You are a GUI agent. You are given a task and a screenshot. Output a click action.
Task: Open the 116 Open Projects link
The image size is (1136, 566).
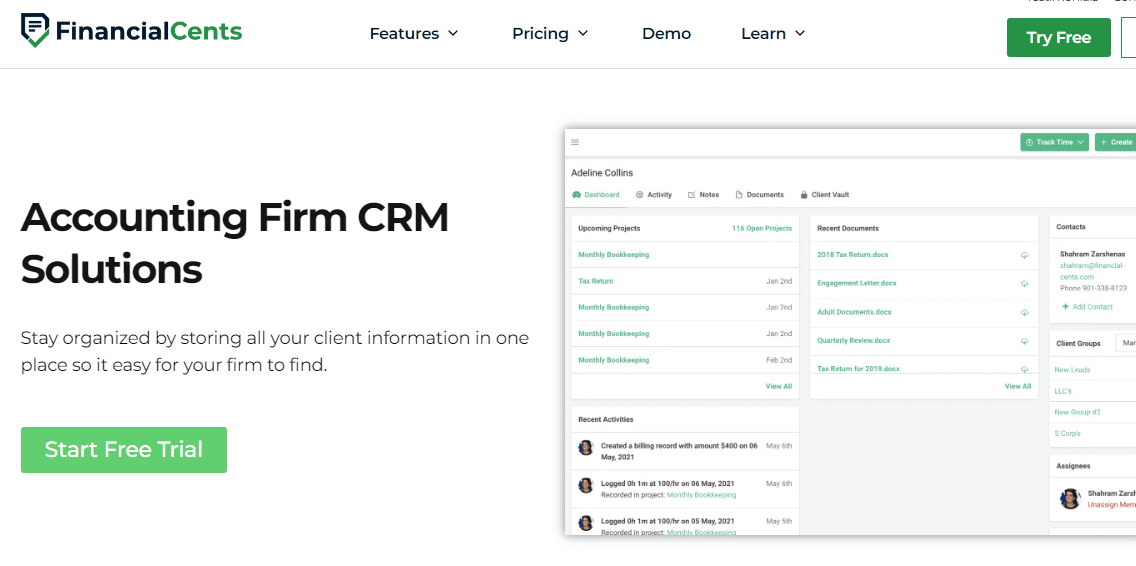click(x=761, y=228)
